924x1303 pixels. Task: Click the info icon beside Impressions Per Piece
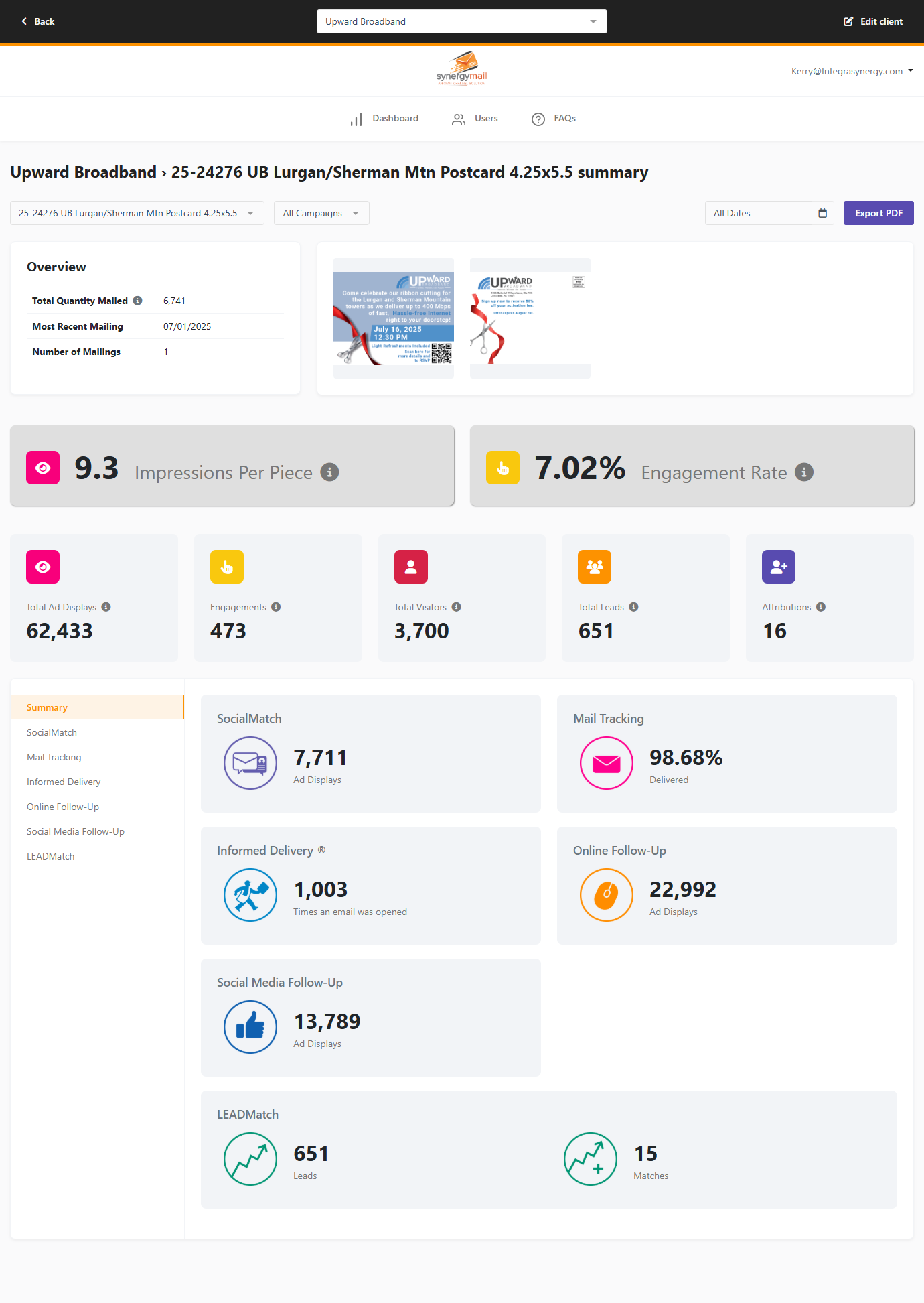(x=329, y=472)
